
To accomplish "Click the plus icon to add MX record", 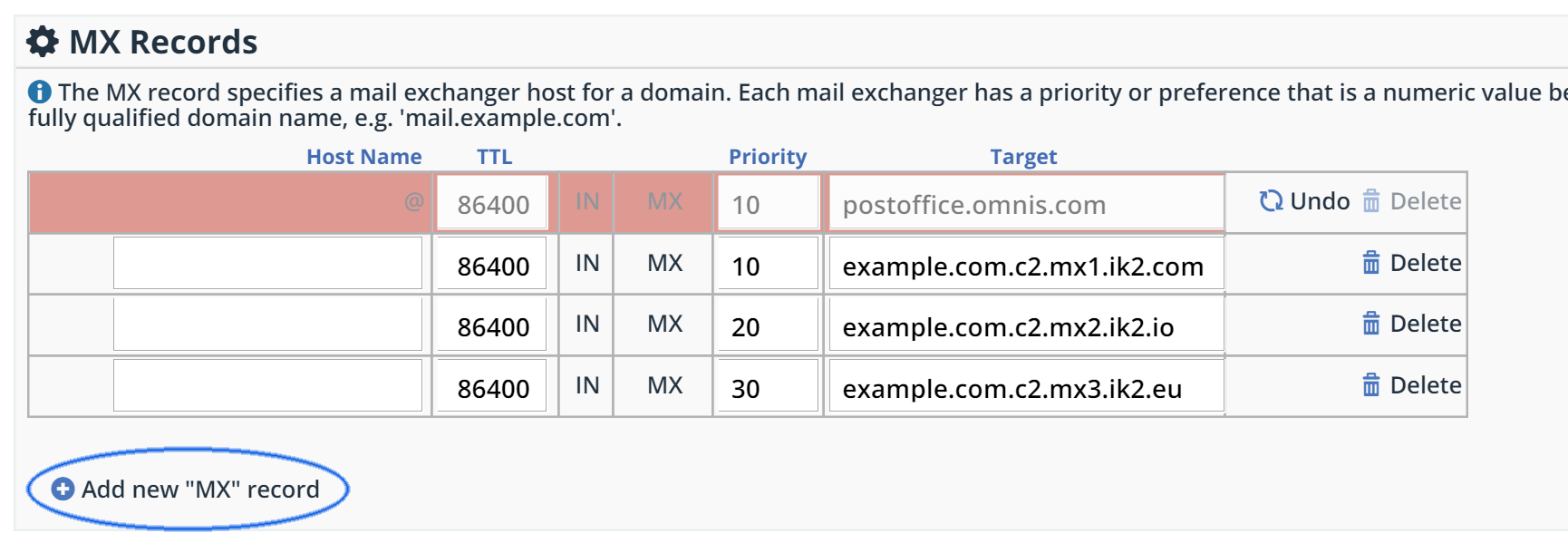I will (x=63, y=490).
